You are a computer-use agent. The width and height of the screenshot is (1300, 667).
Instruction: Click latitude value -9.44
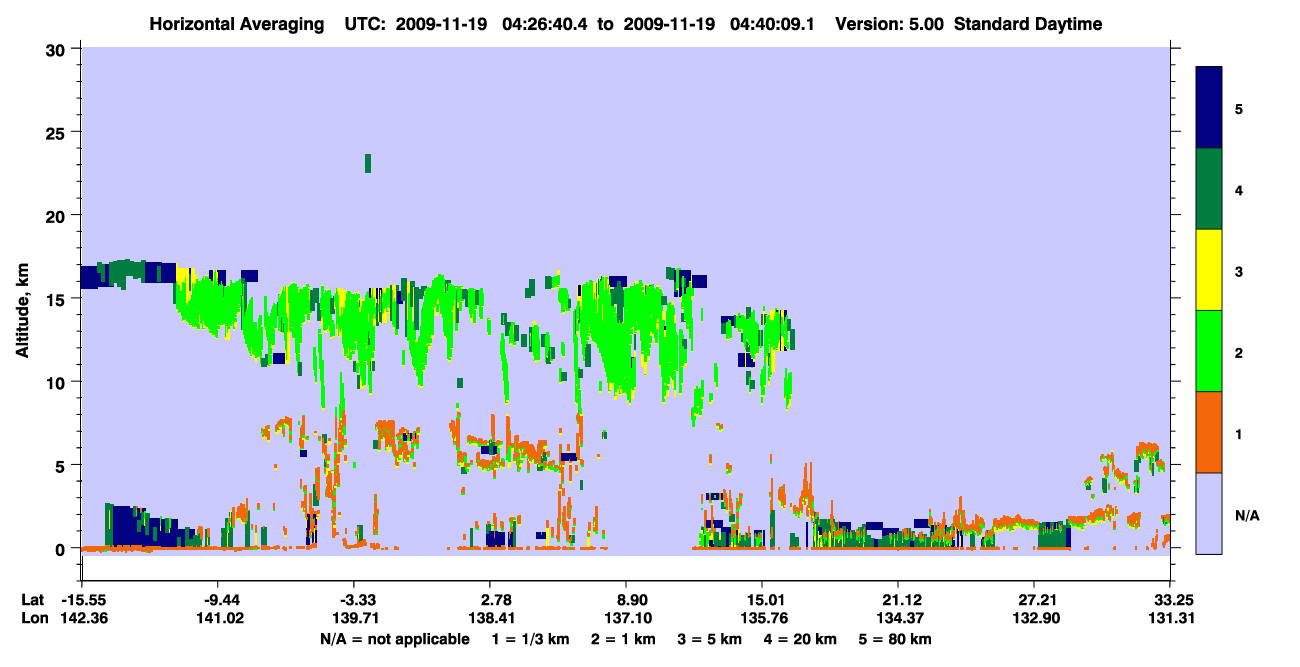click(219, 600)
